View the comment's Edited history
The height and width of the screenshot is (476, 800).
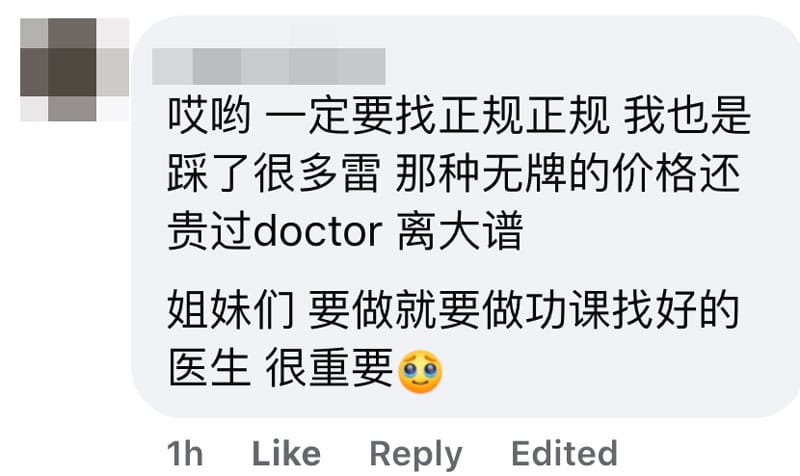pos(564,453)
